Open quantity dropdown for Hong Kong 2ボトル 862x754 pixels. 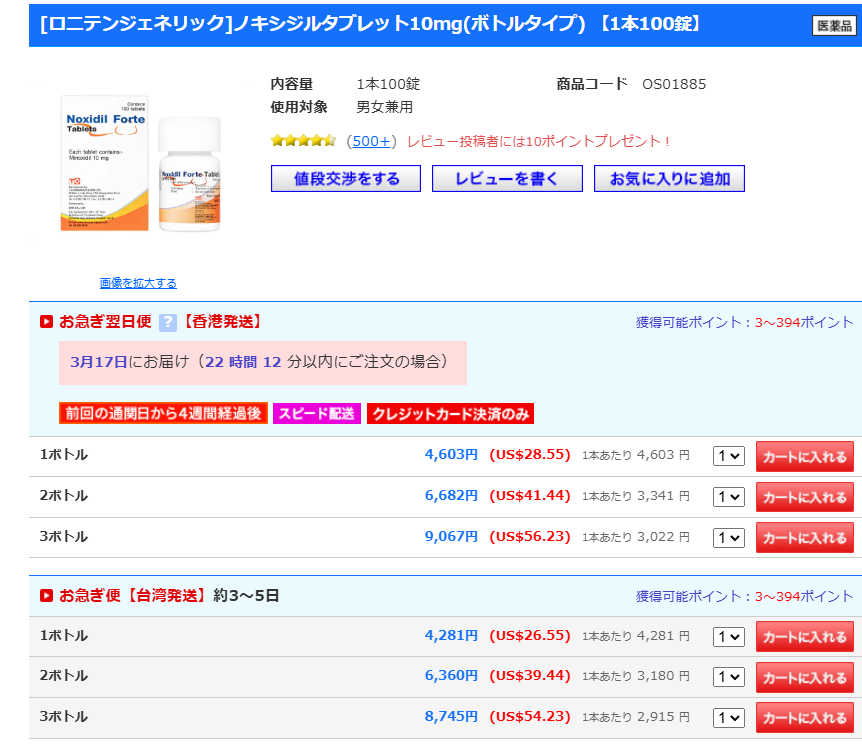click(x=728, y=497)
